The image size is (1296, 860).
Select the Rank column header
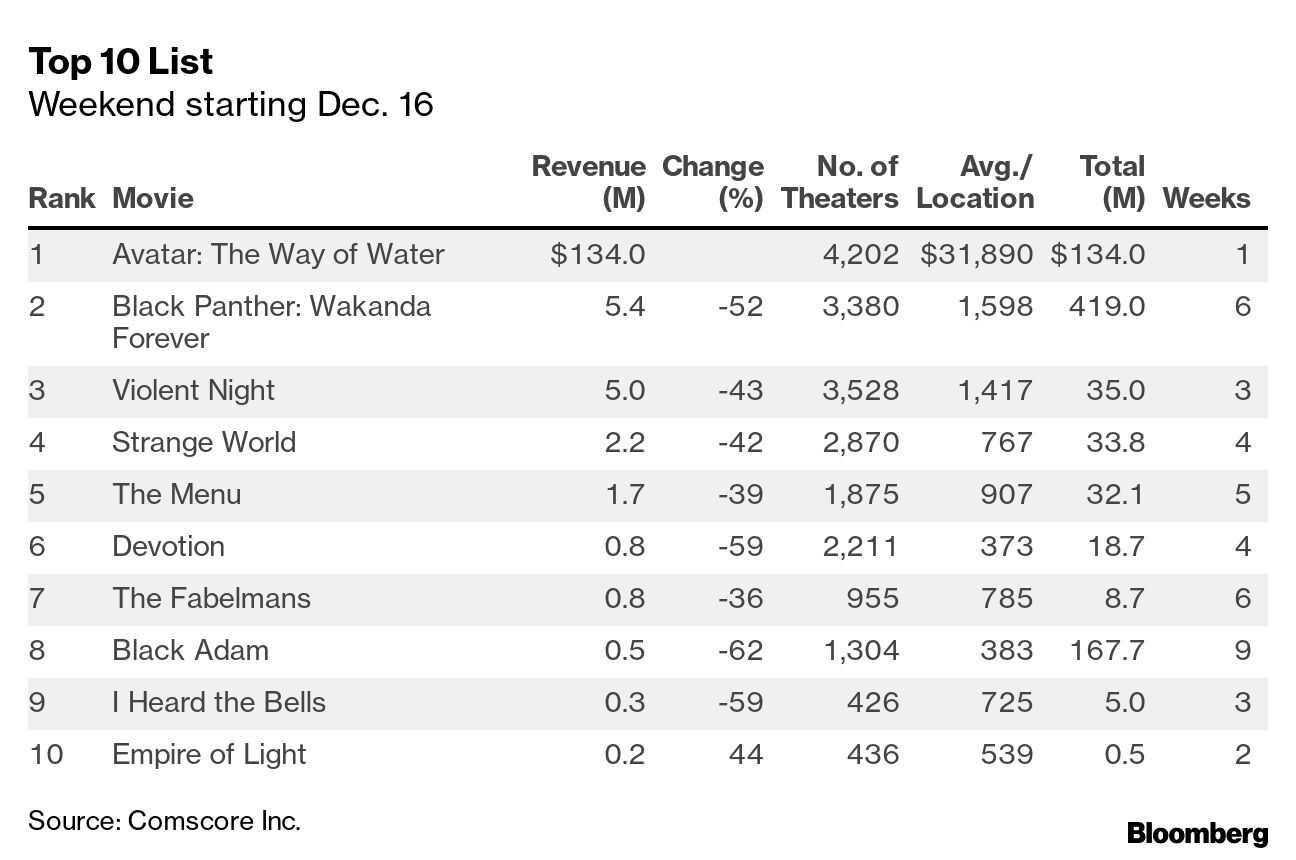click(61, 198)
